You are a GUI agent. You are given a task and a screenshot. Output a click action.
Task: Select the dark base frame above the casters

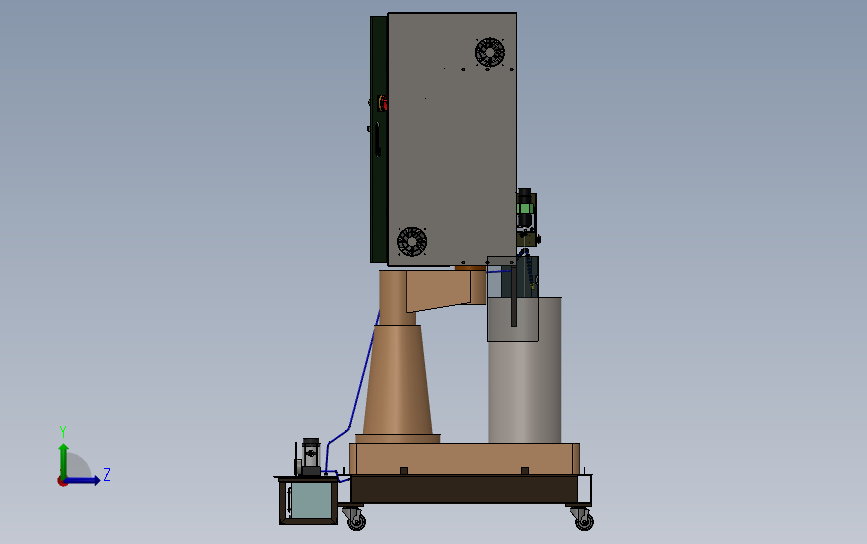point(463,489)
